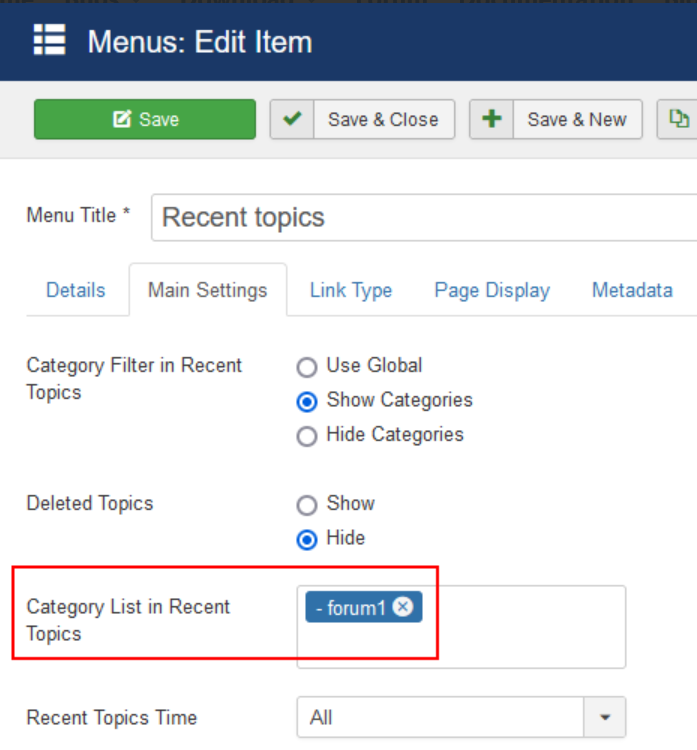Set Deleted Topics to Hide
This screenshot has width=697, height=750.
(x=308, y=540)
